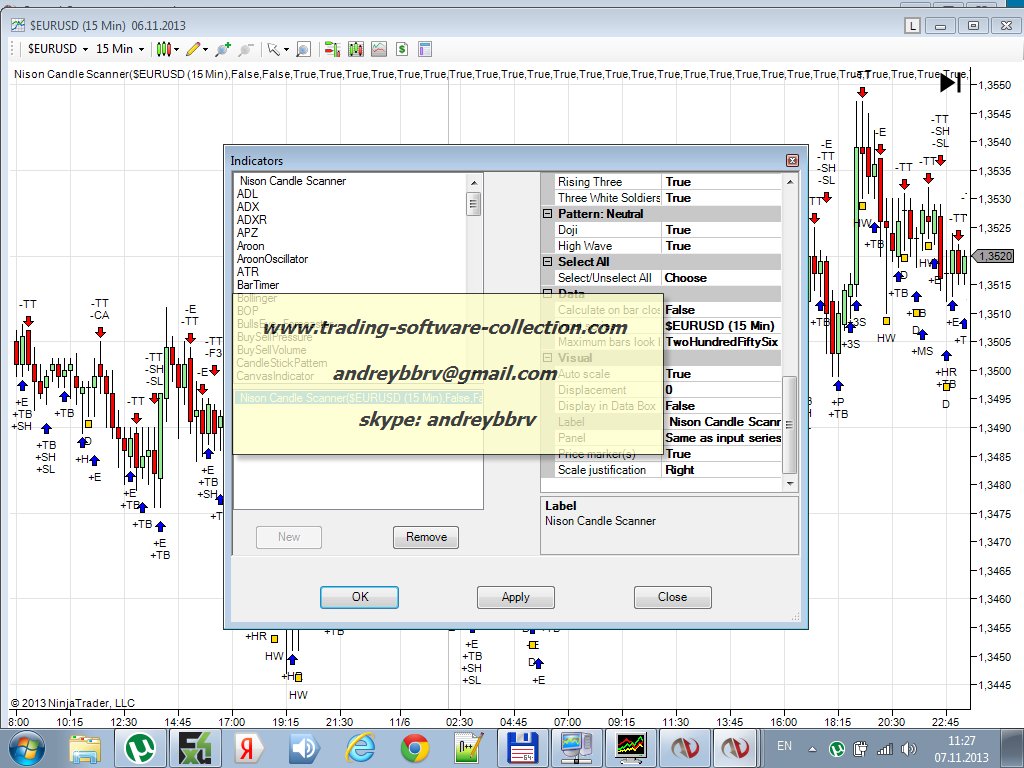
Task: Collapse the Pattern: Neutral section
Action: tap(548, 214)
